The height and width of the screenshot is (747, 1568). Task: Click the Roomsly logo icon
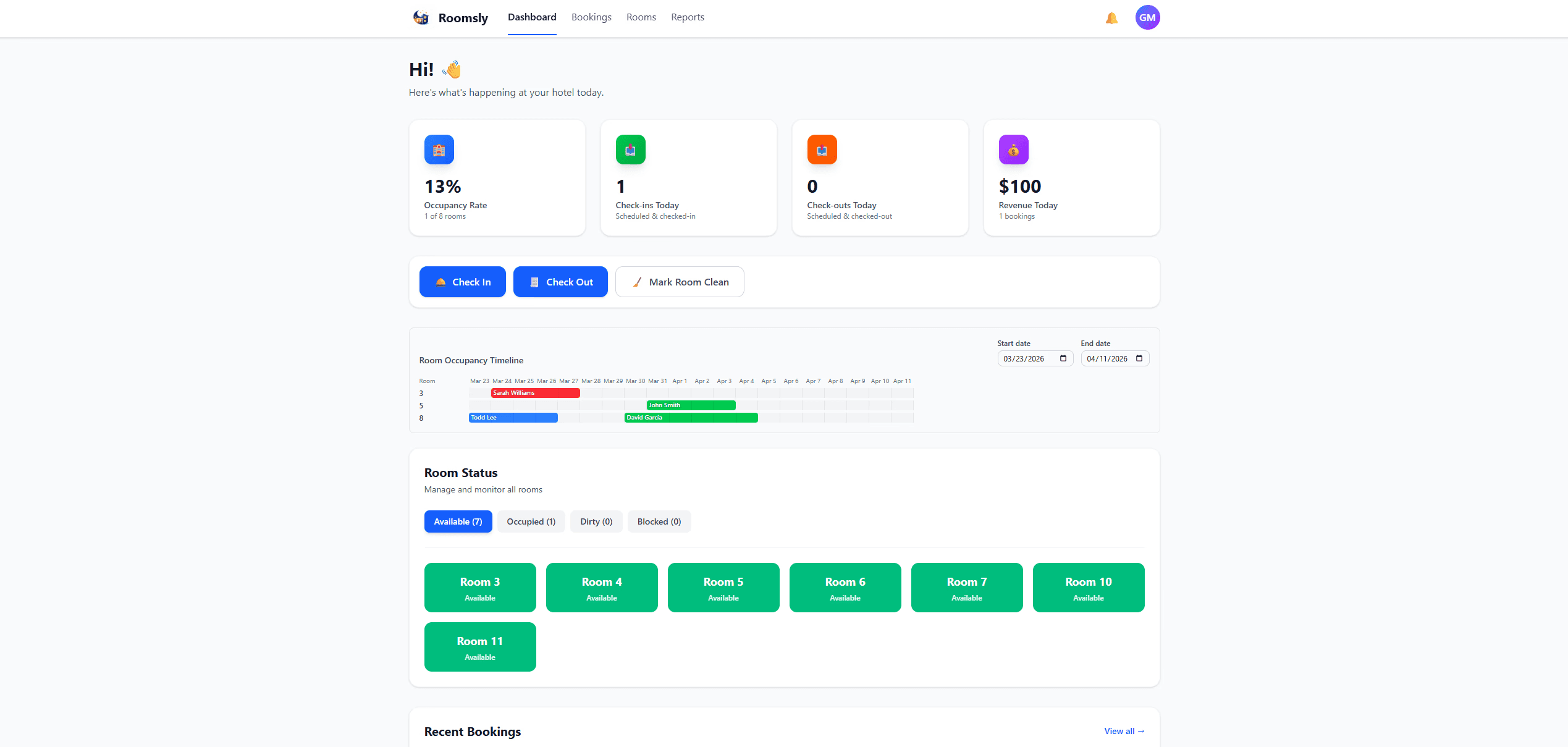(x=421, y=17)
